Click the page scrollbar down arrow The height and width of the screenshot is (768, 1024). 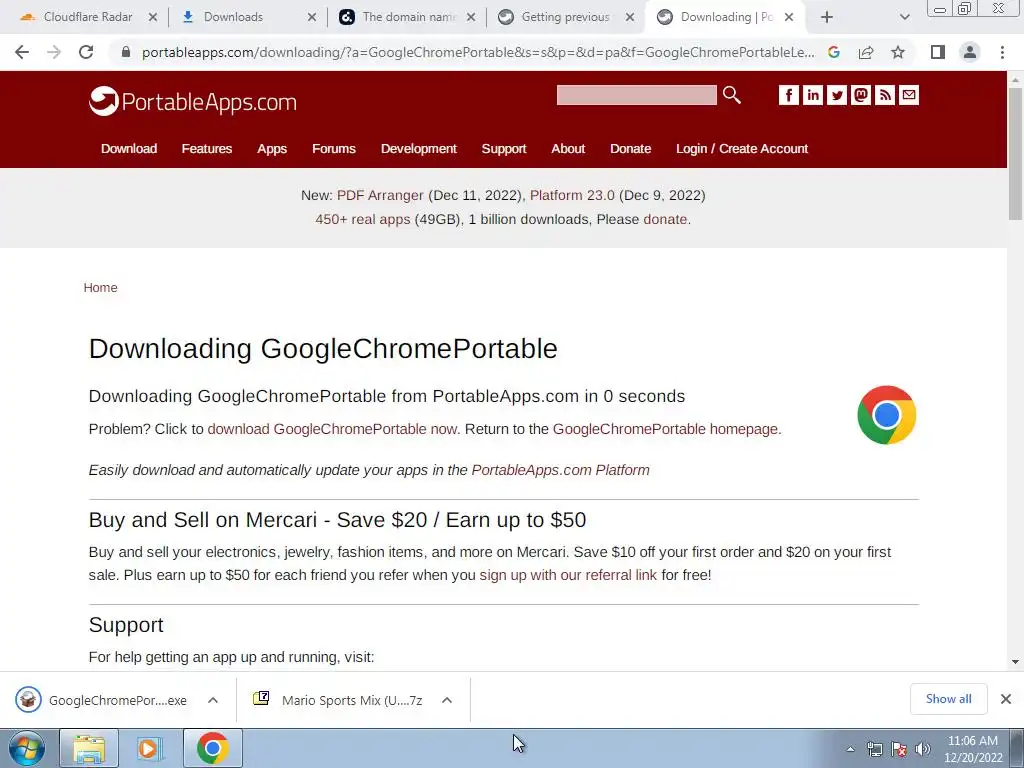click(x=1015, y=662)
